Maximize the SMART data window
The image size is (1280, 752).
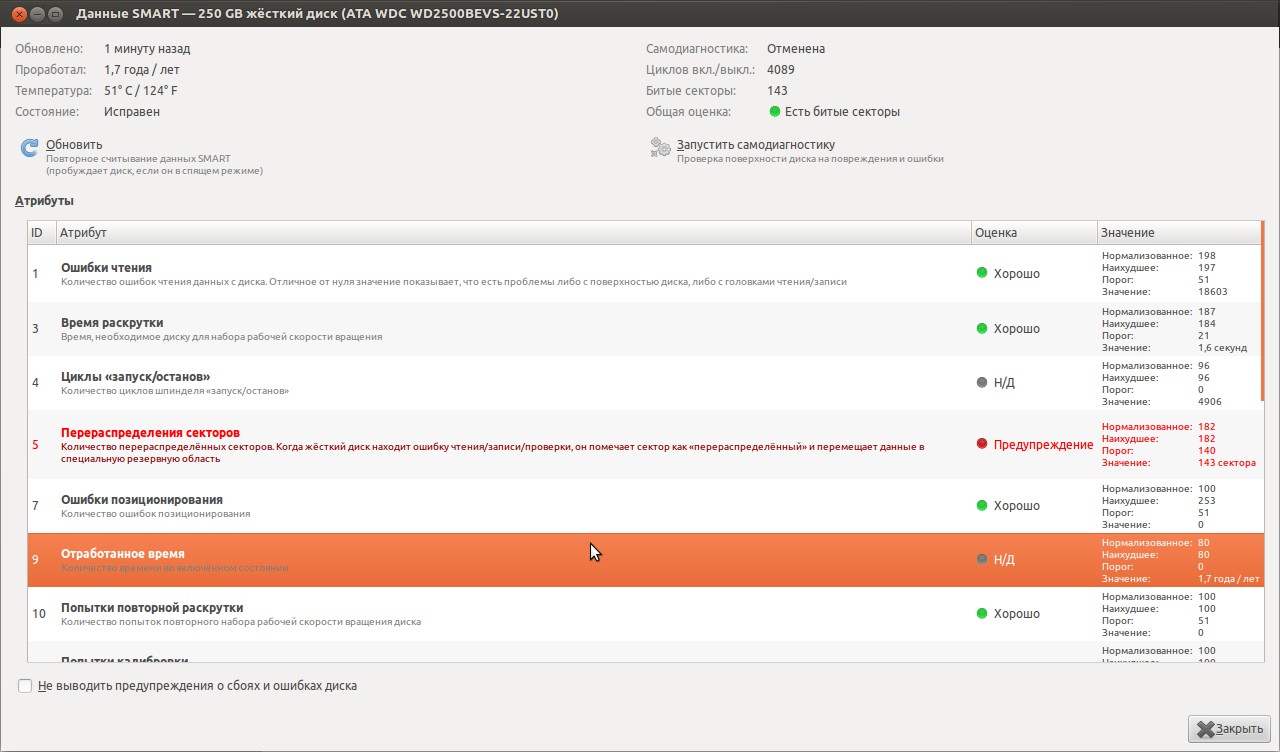(55, 14)
